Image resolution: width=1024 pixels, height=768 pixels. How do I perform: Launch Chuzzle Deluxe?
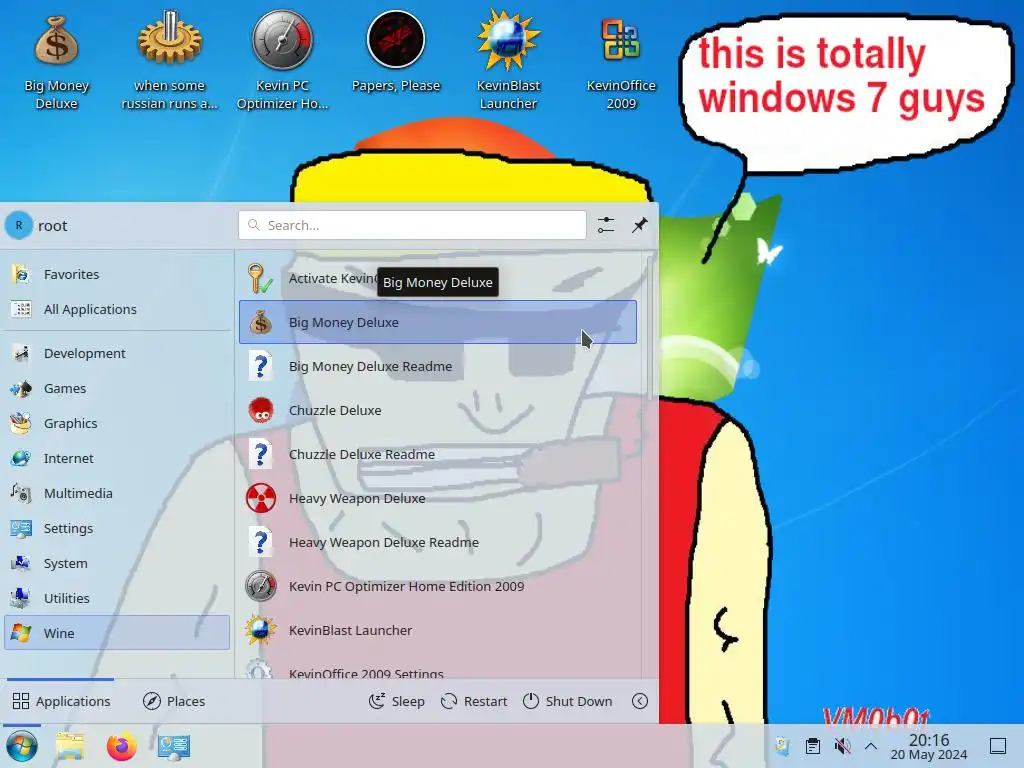tap(438, 410)
